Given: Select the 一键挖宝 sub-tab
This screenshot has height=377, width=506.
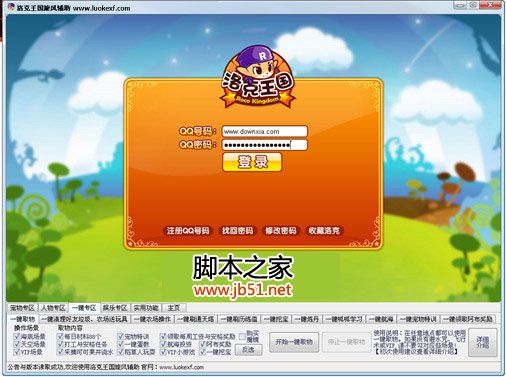Looking at the screenshot, I should pos(276,319).
